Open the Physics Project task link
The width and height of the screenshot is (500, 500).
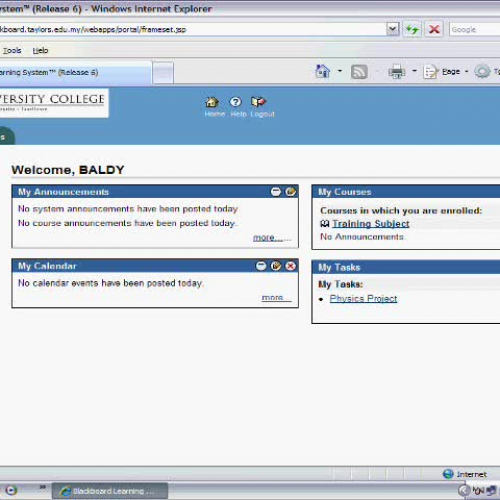(x=363, y=299)
